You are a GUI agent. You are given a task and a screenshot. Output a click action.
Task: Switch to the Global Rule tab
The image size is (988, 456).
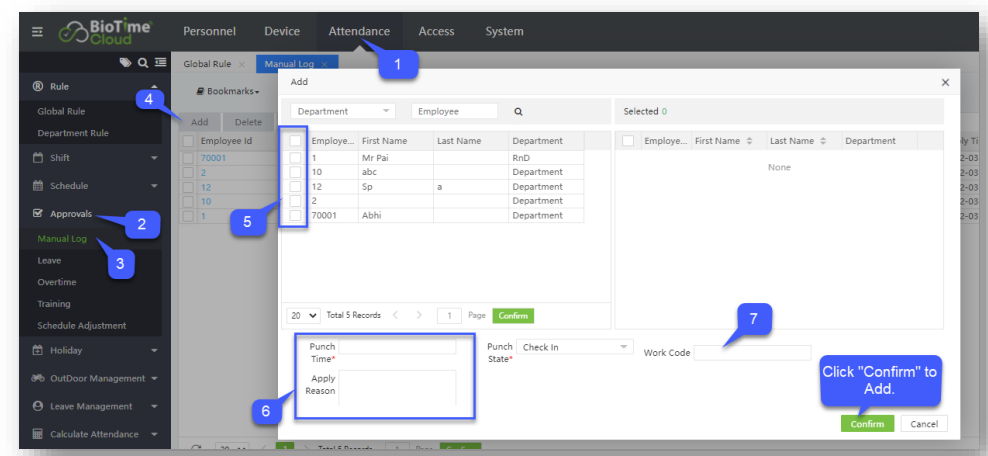pos(207,64)
